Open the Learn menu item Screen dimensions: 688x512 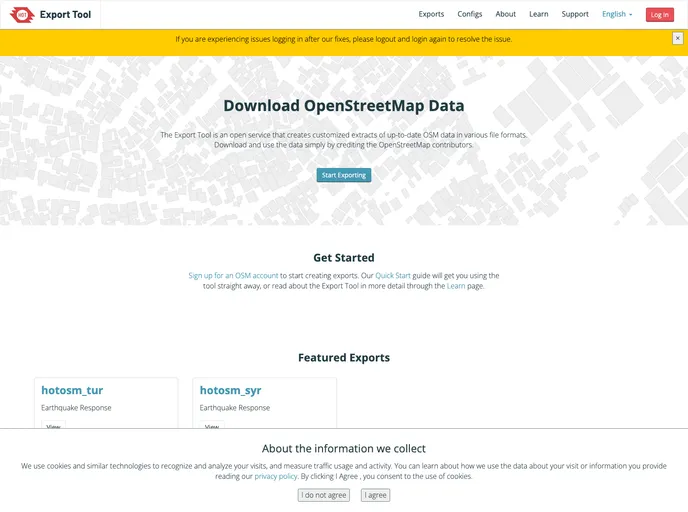click(x=538, y=14)
